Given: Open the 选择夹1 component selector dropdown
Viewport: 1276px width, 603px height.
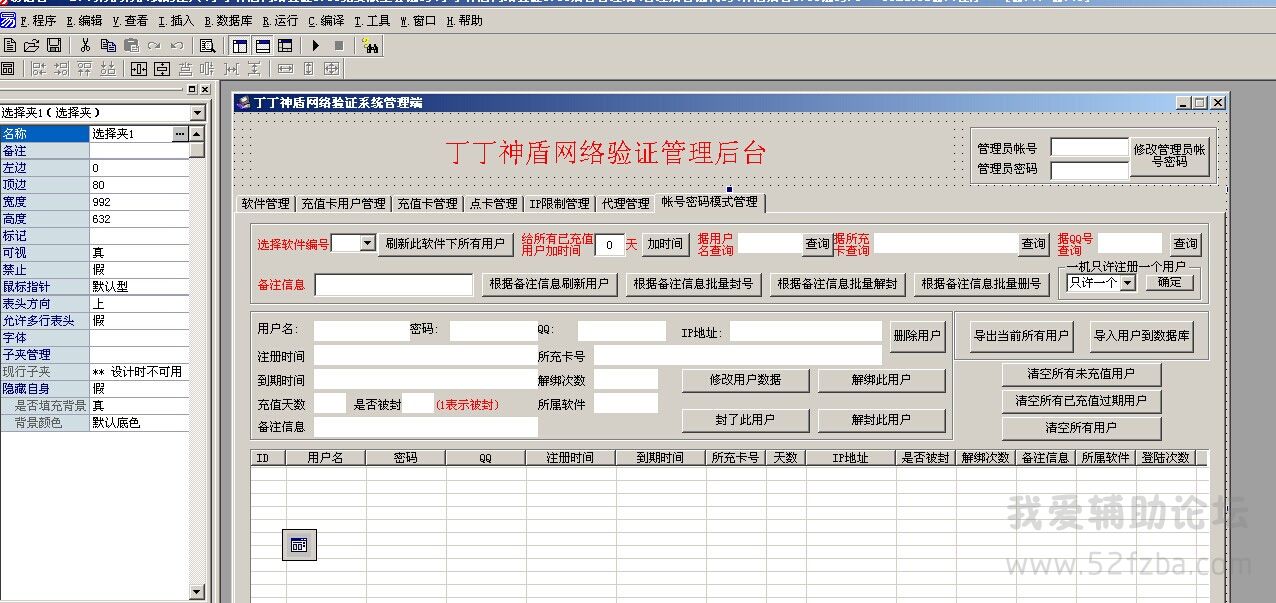Looking at the screenshot, I should click(x=197, y=113).
